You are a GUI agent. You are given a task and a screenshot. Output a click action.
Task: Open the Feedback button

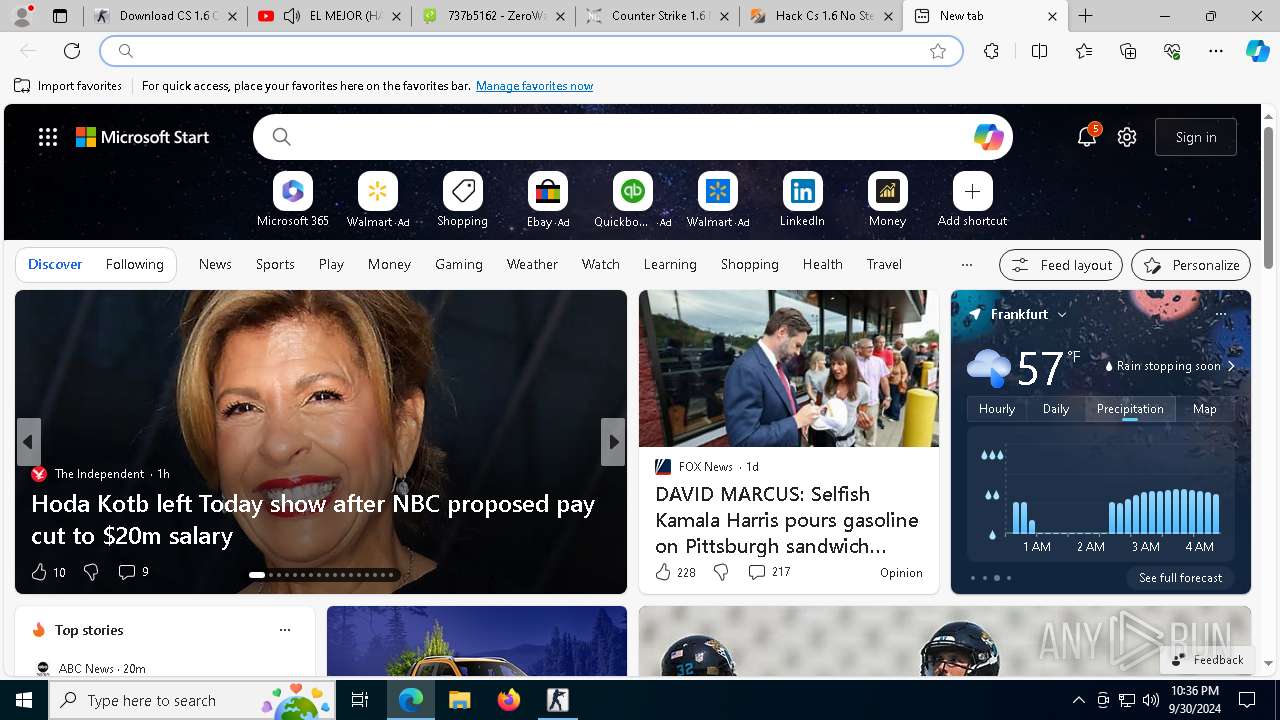coord(1208,660)
